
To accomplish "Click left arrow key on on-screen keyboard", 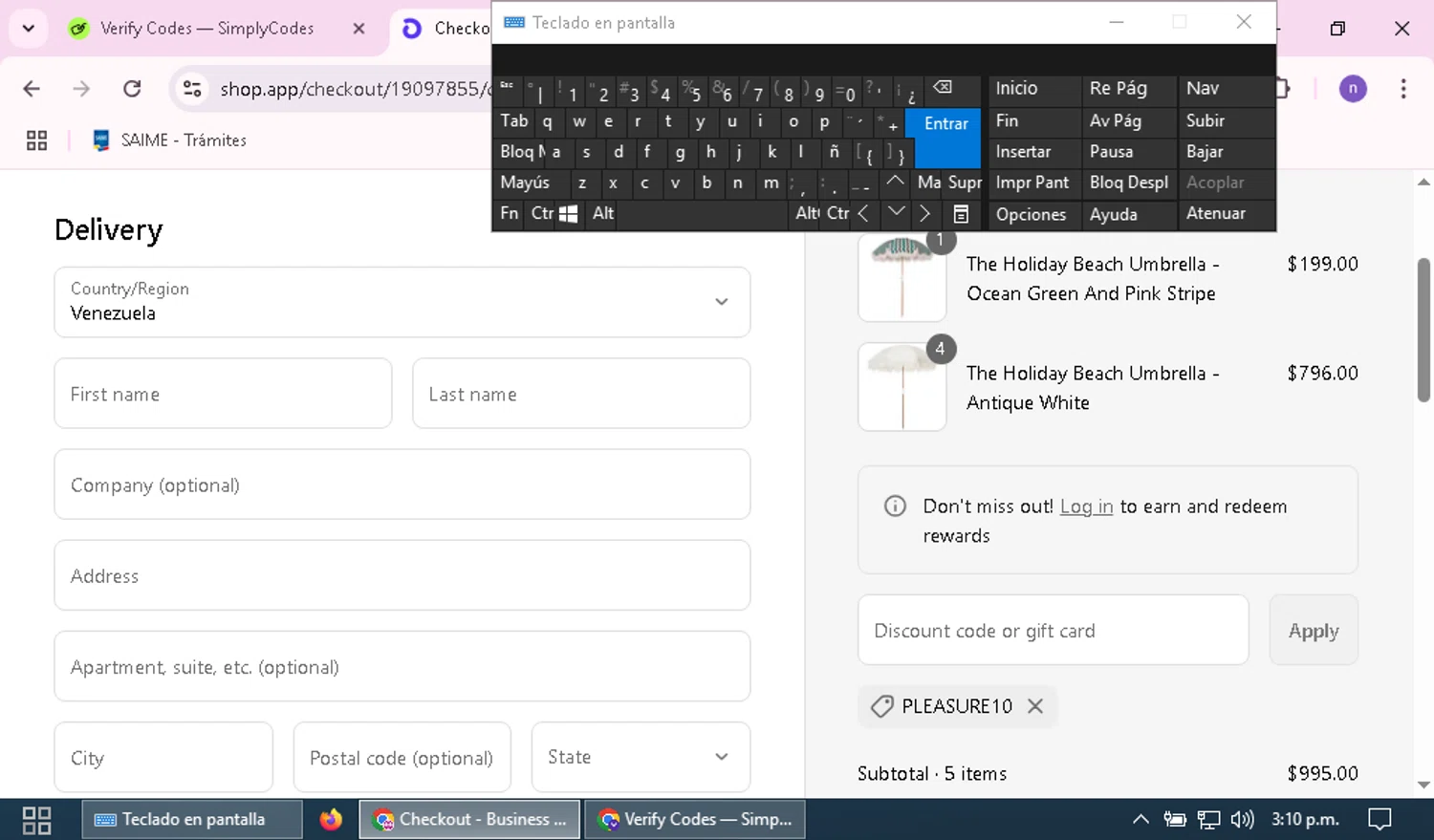I will point(863,214).
